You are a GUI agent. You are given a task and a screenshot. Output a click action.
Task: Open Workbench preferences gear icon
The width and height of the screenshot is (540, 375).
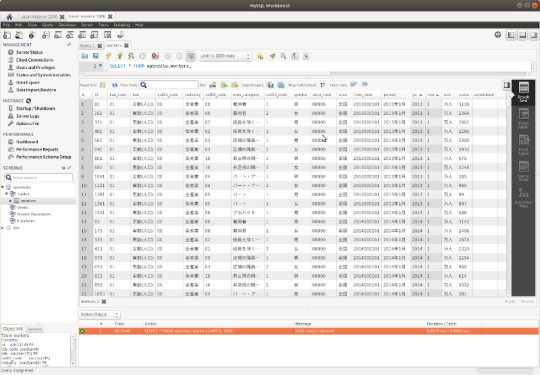point(498,34)
